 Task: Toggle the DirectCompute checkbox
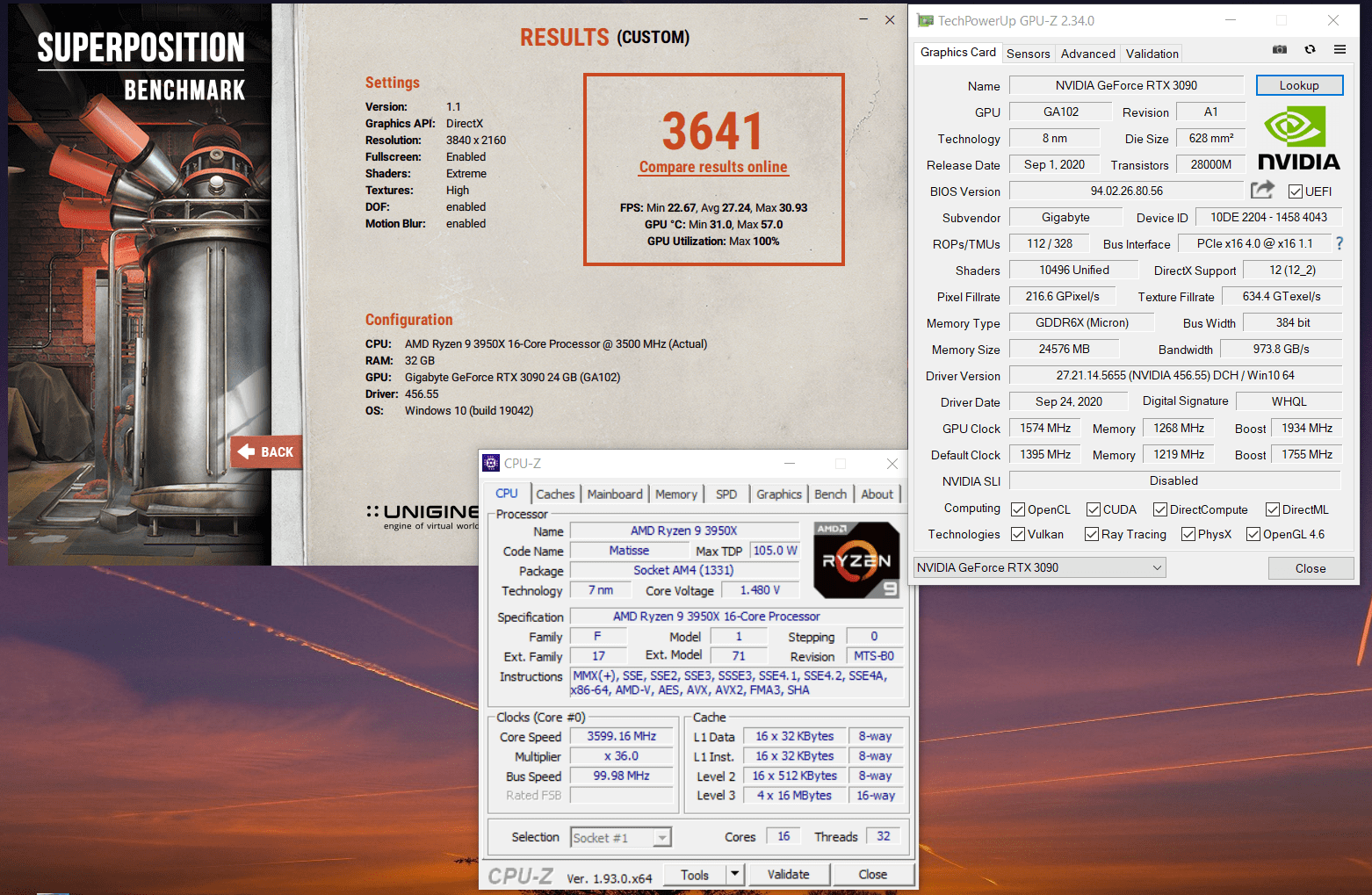[x=1160, y=509]
